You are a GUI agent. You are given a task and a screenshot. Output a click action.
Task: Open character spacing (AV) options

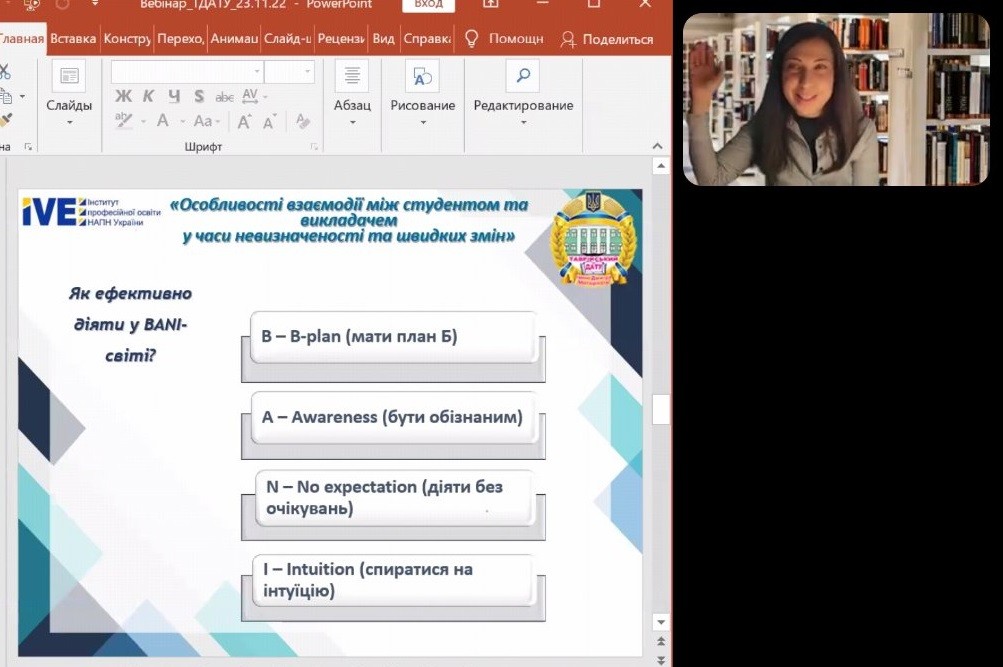(x=250, y=97)
